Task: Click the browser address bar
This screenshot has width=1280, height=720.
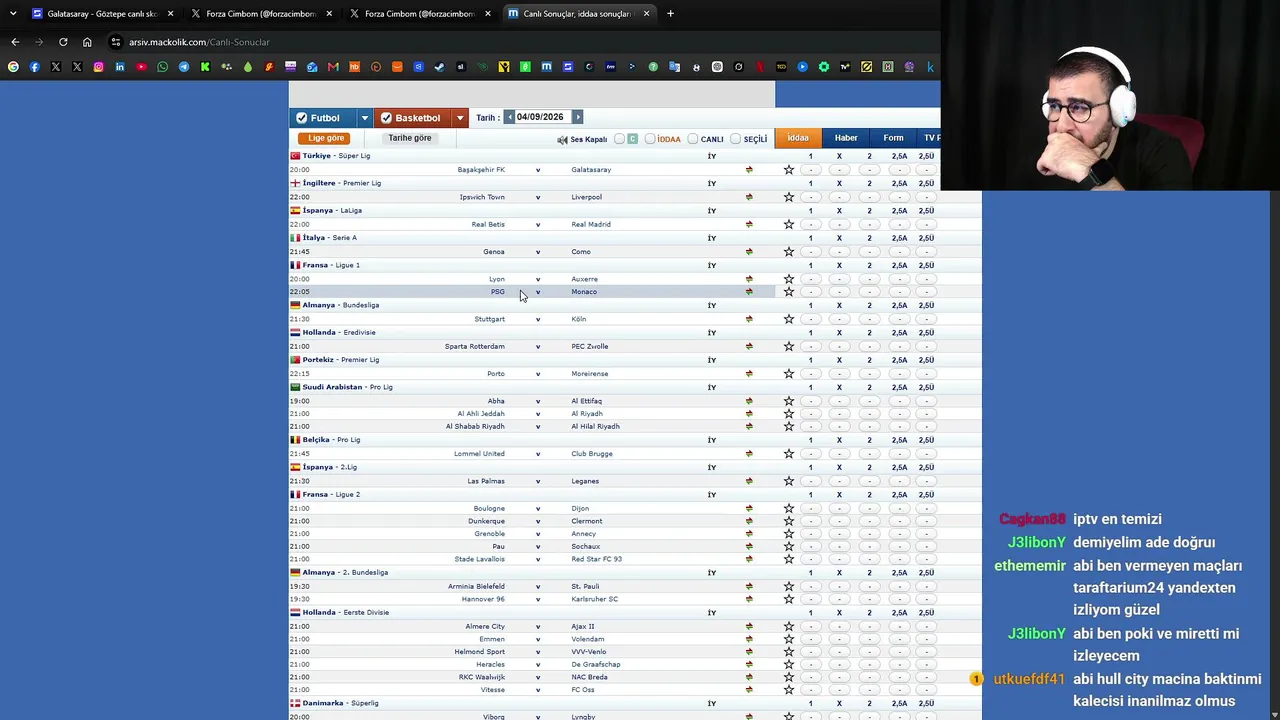Action: coord(520,42)
